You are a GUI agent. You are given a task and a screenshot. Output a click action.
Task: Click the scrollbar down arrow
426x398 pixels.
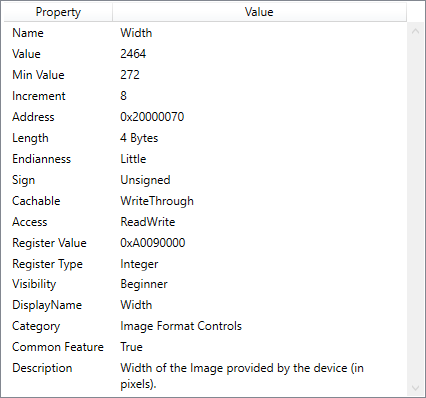coord(415,388)
